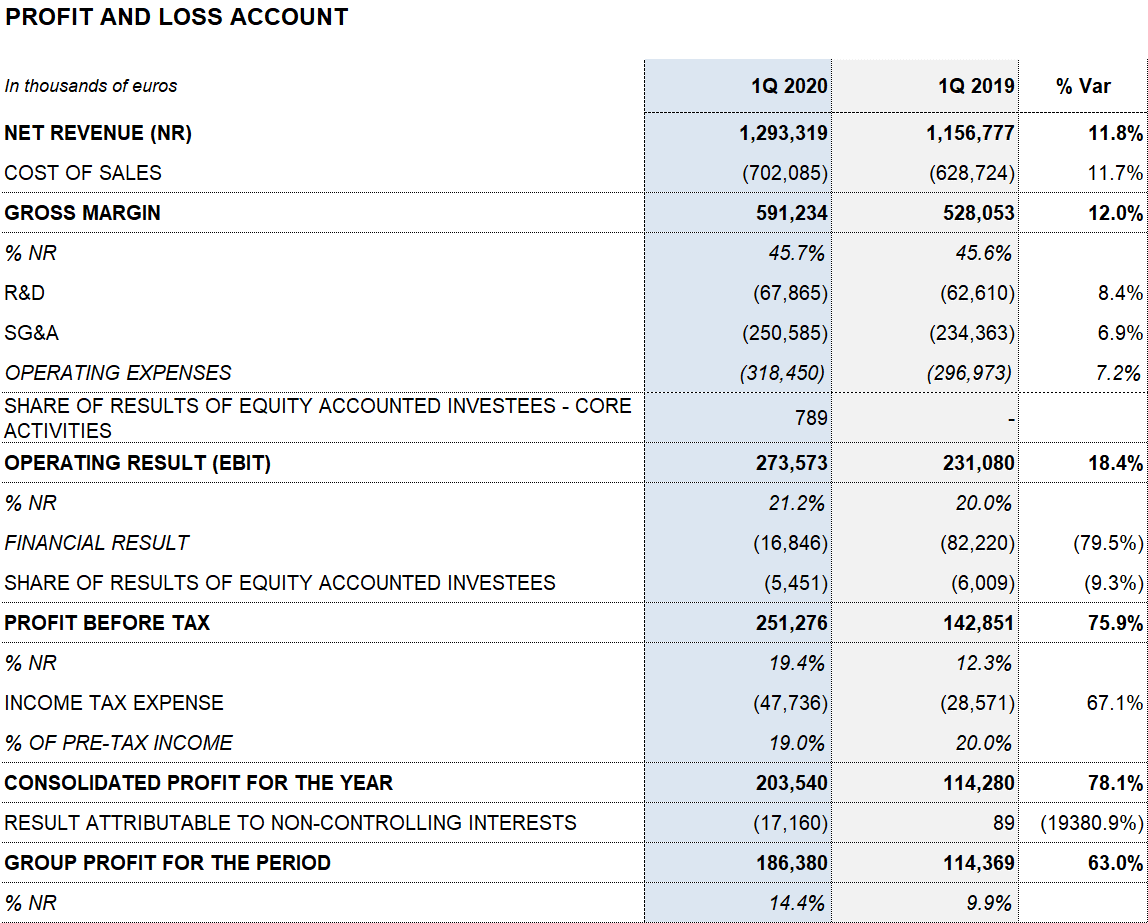Click EBIT value 273,573
This screenshot has height=923, width=1148.
click(791, 463)
